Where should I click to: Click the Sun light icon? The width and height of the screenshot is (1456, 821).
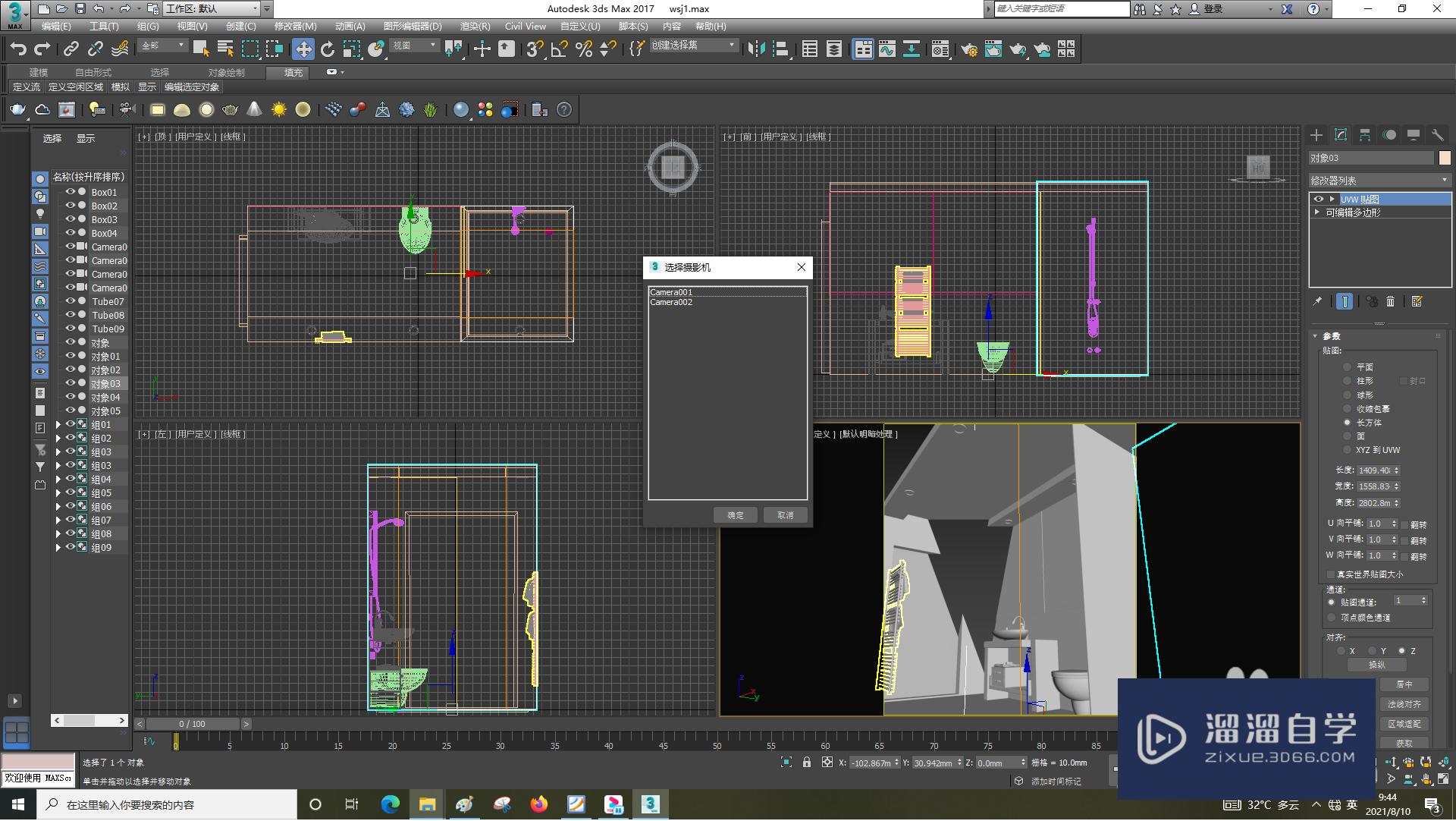point(279,110)
